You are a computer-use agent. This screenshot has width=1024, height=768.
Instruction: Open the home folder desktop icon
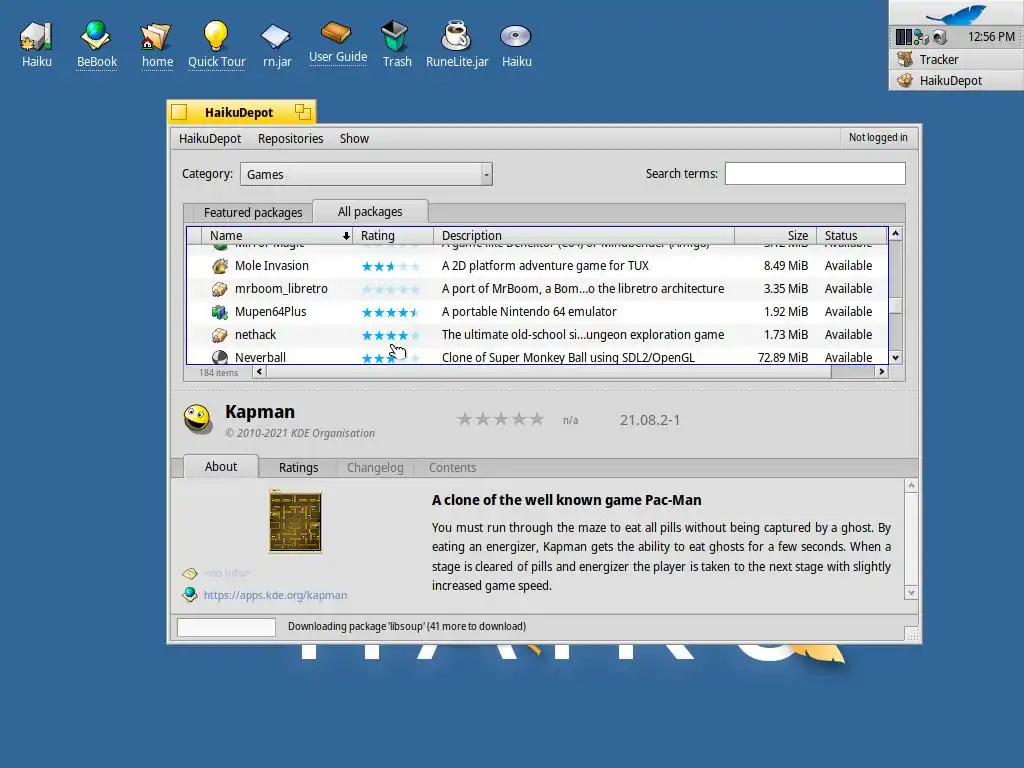click(156, 37)
